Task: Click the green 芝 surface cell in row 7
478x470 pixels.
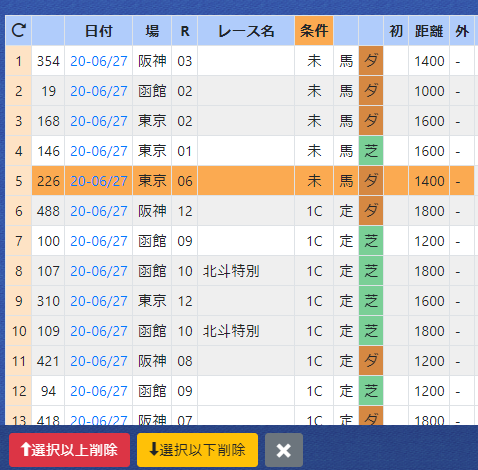Action: click(x=371, y=241)
